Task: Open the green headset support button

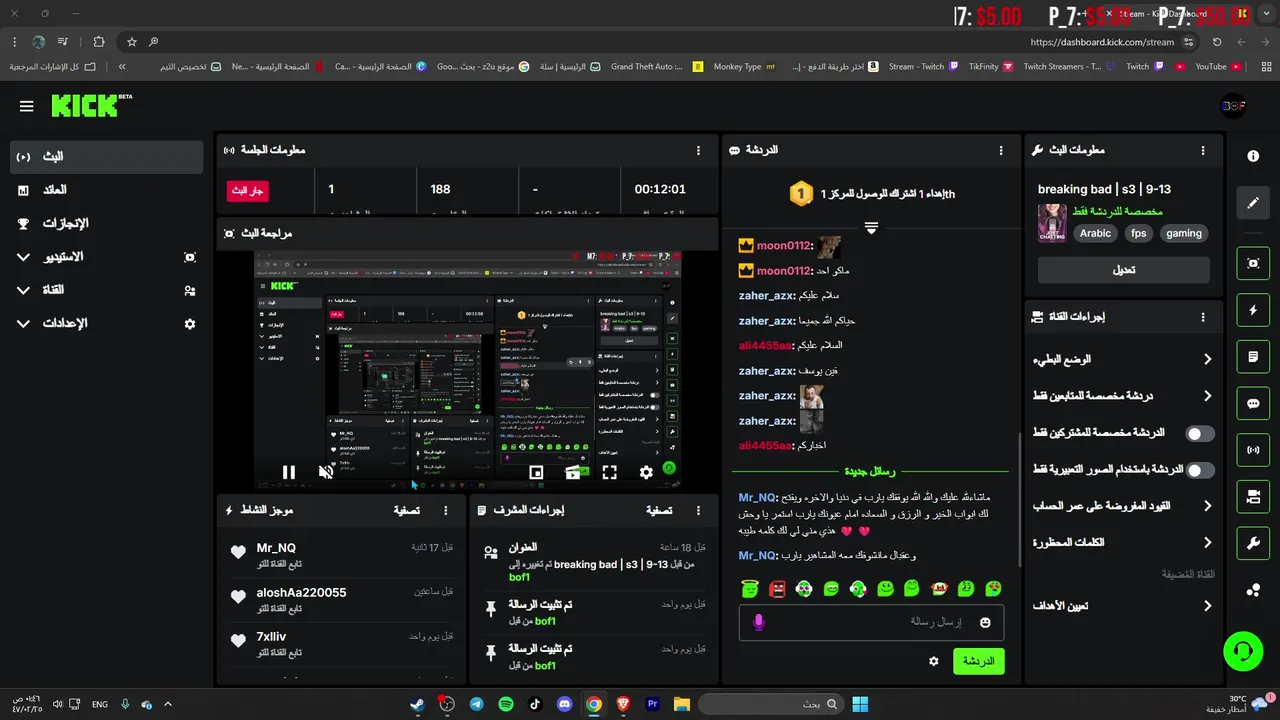Action: 1243,652
